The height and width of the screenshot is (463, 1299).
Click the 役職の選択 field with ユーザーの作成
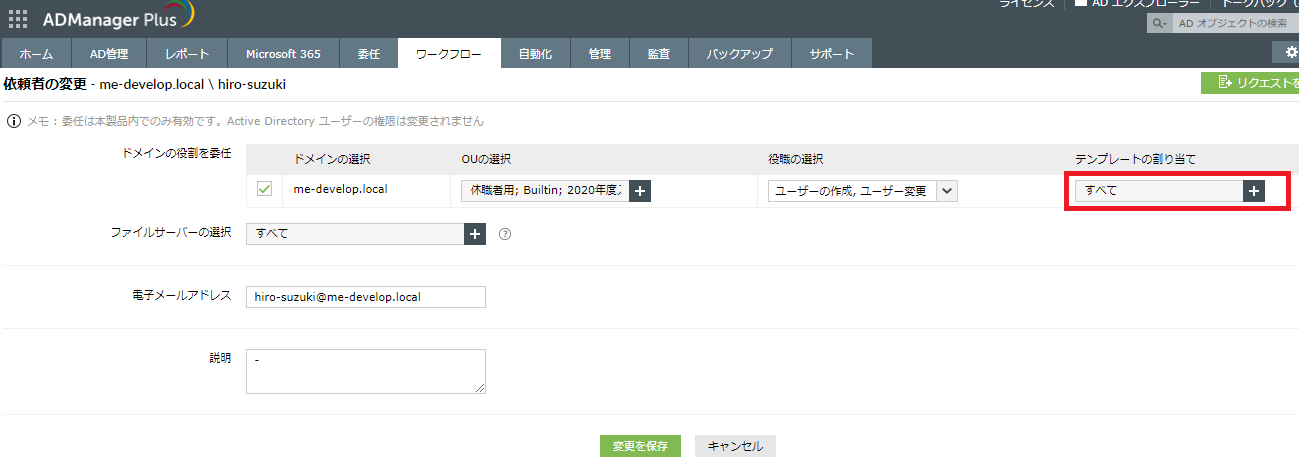point(852,191)
